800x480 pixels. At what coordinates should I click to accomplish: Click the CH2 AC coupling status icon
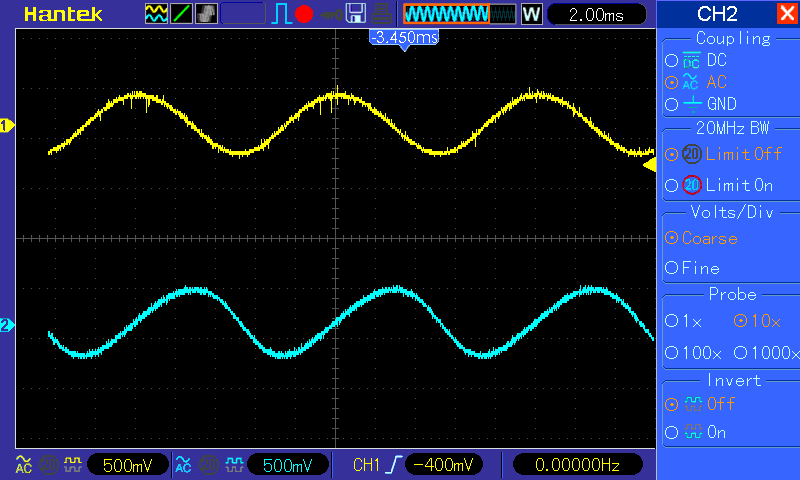pyautogui.click(x=183, y=465)
